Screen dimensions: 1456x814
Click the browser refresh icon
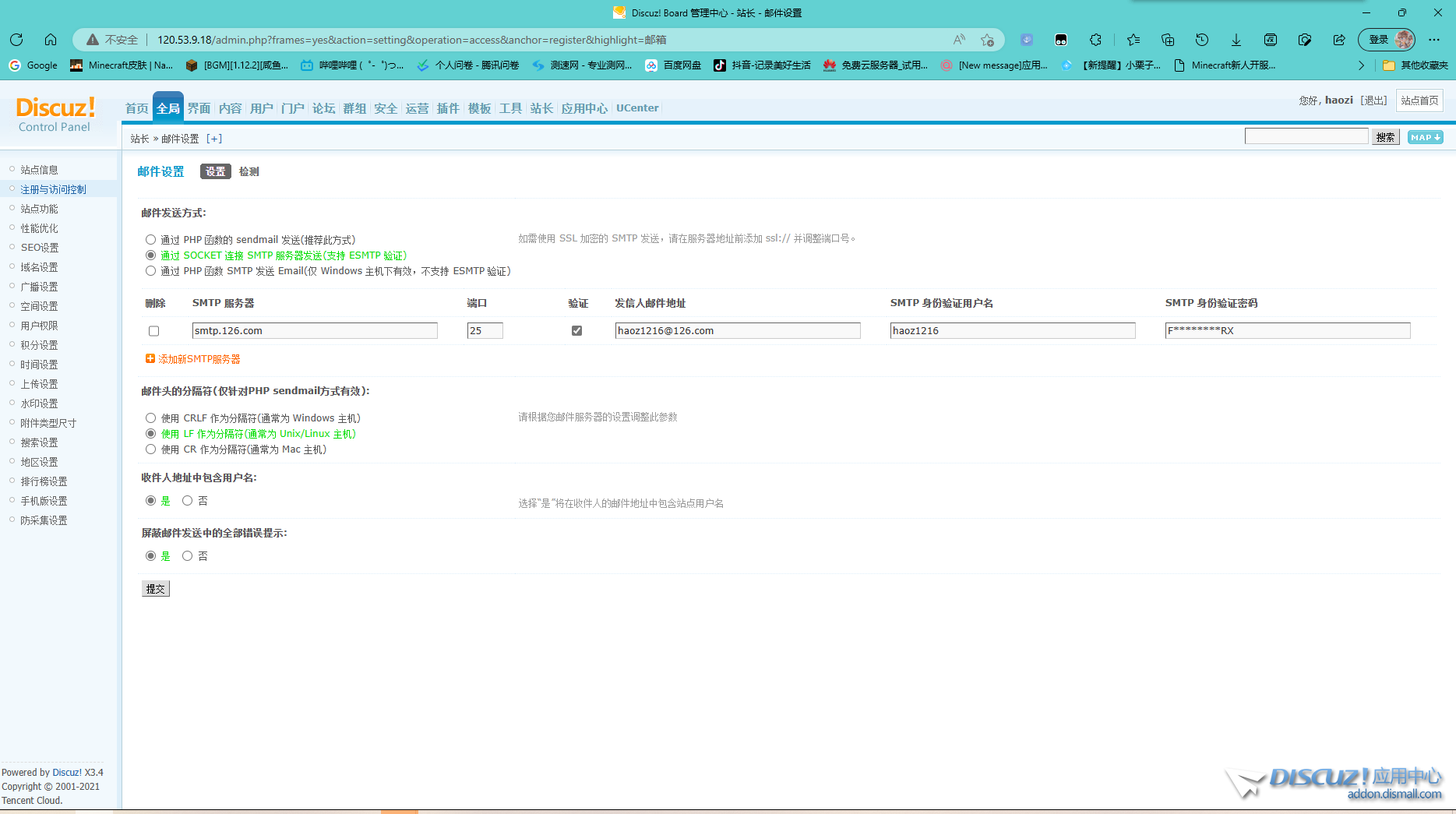click(x=16, y=40)
